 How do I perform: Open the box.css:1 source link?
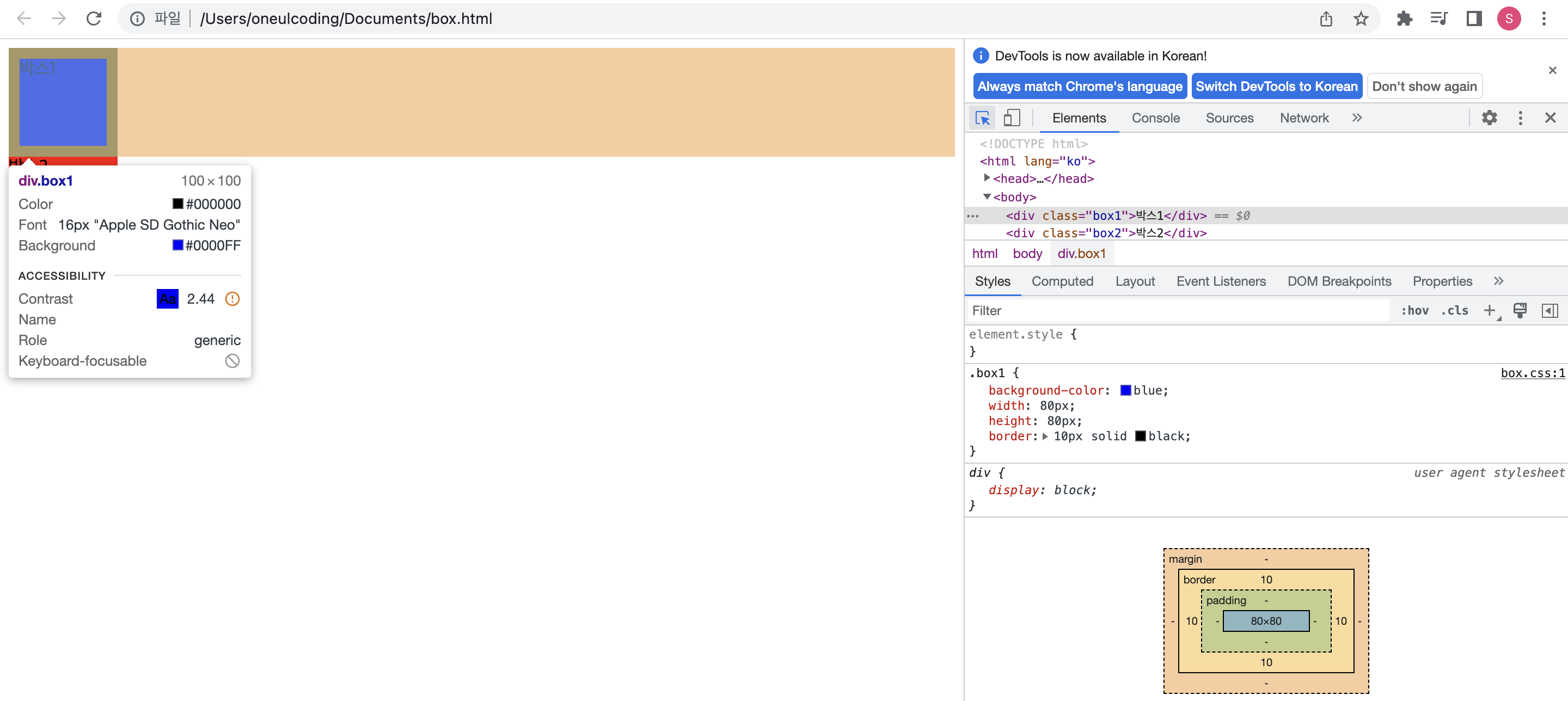pyautogui.click(x=1532, y=373)
